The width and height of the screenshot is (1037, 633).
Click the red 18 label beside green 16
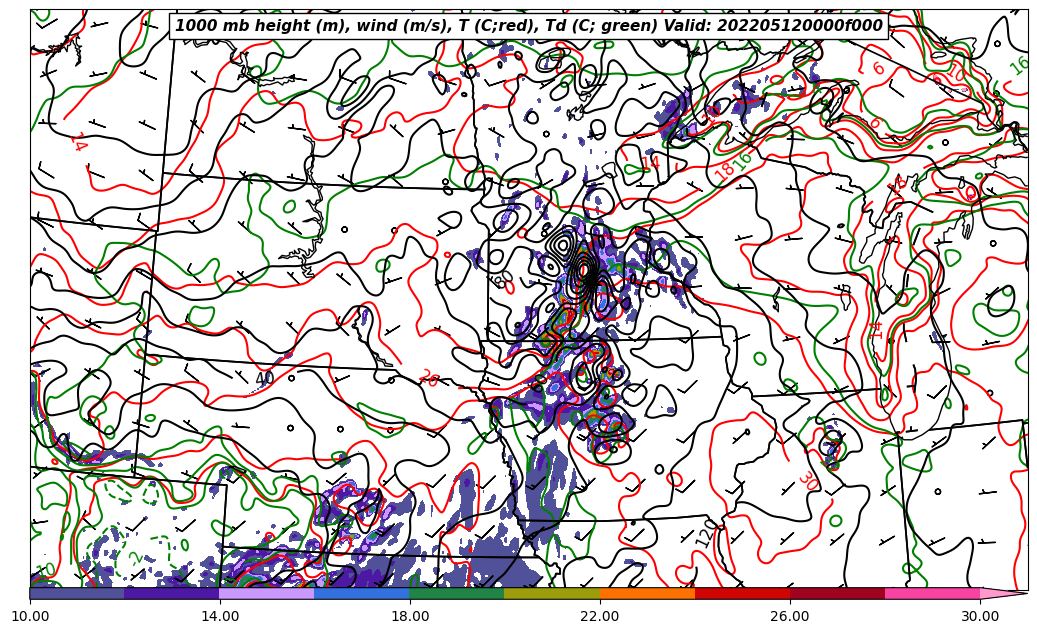tap(725, 171)
